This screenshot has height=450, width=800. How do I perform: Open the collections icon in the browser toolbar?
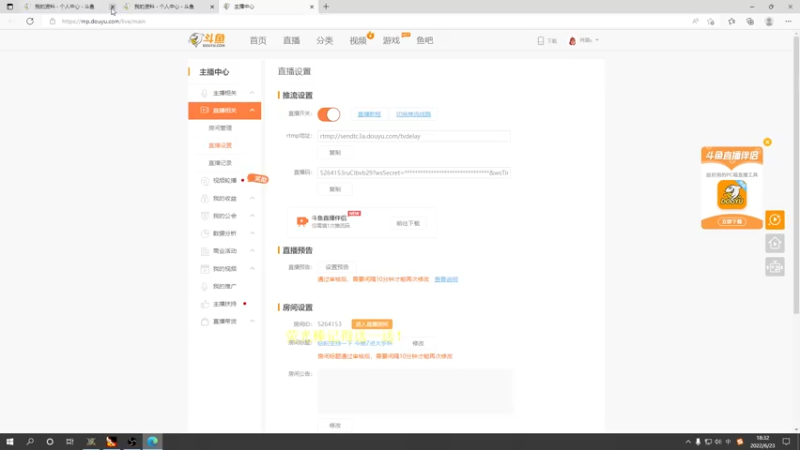tap(750, 21)
